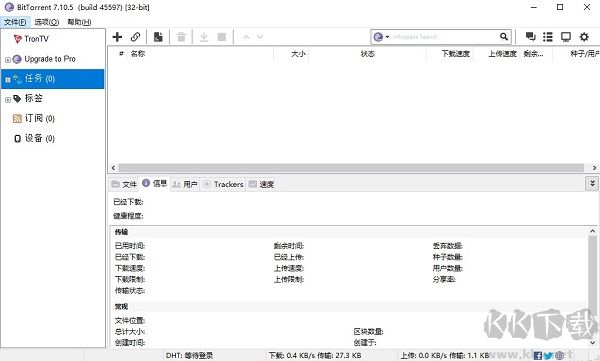Expand the Upgrade to Pro node
Screen dimensions: 600x361
(8, 60)
